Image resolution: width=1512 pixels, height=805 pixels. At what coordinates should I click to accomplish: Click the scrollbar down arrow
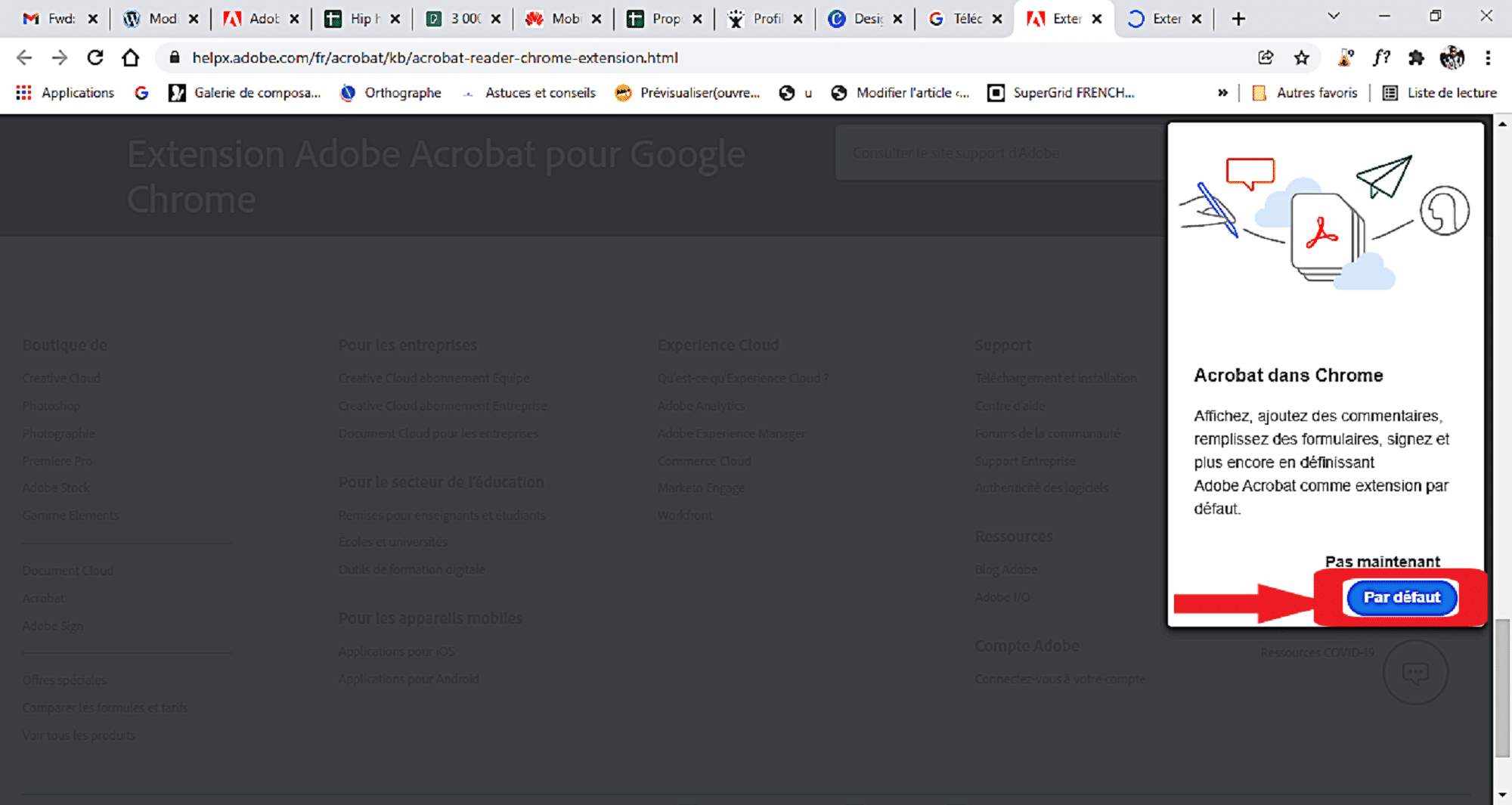1502,795
